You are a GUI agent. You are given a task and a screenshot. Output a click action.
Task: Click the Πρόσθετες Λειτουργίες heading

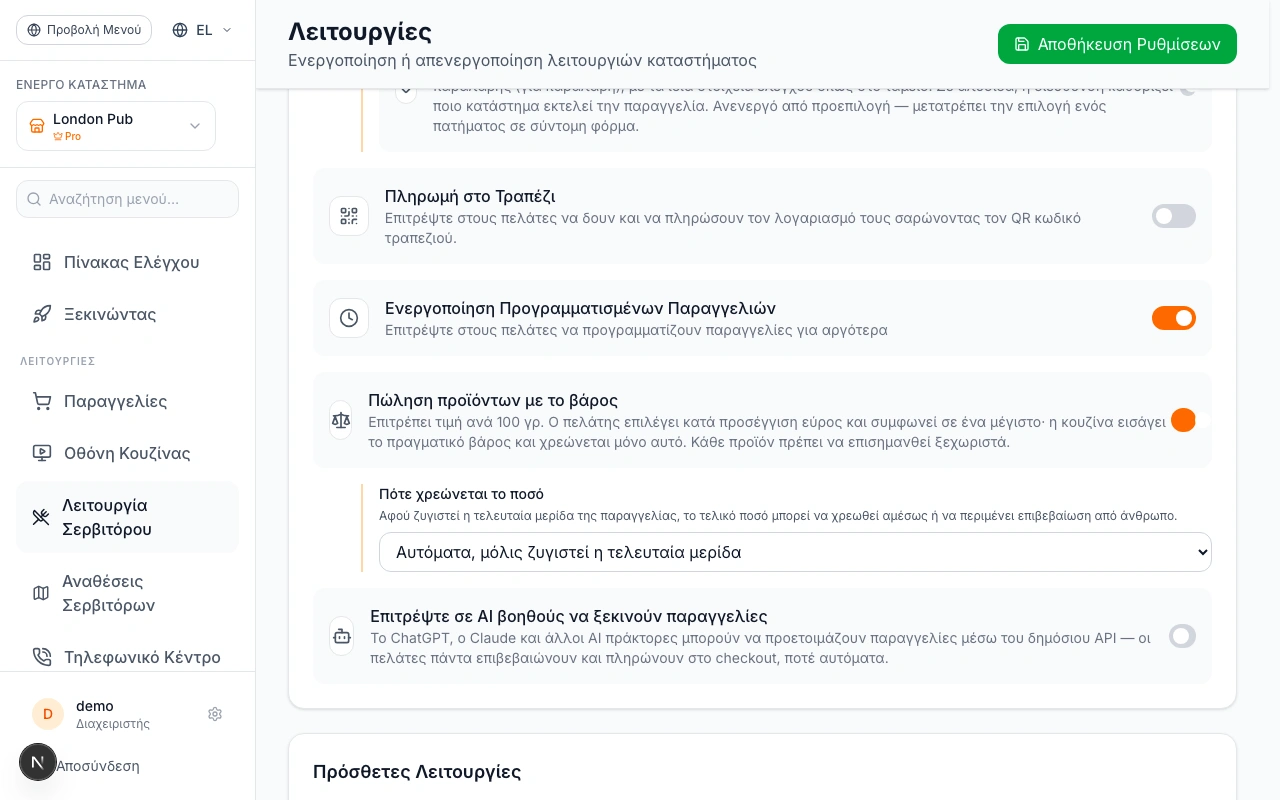click(x=417, y=771)
